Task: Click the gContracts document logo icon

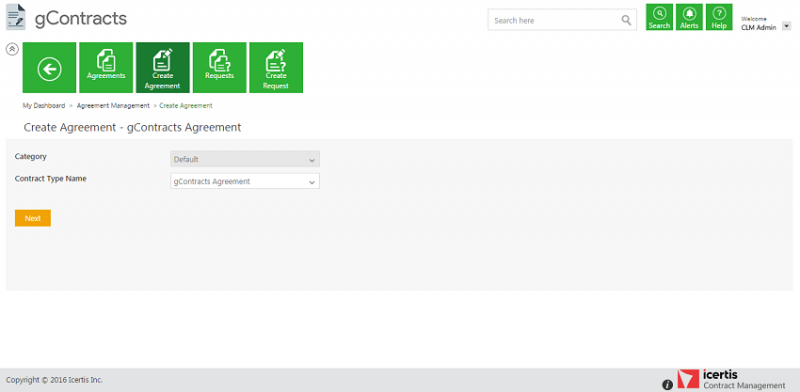Action: [15, 17]
